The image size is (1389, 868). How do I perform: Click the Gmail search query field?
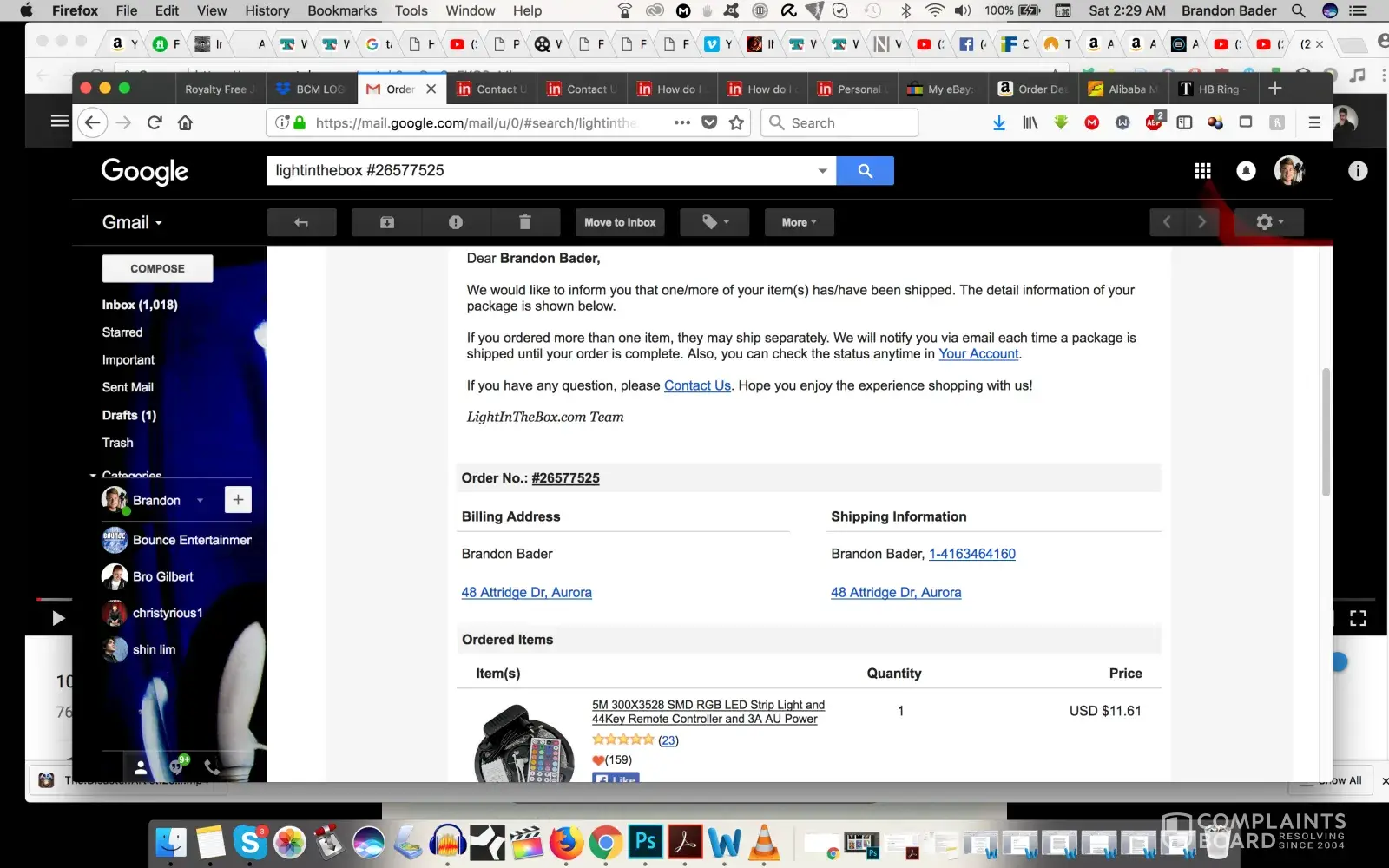(543, 171)
